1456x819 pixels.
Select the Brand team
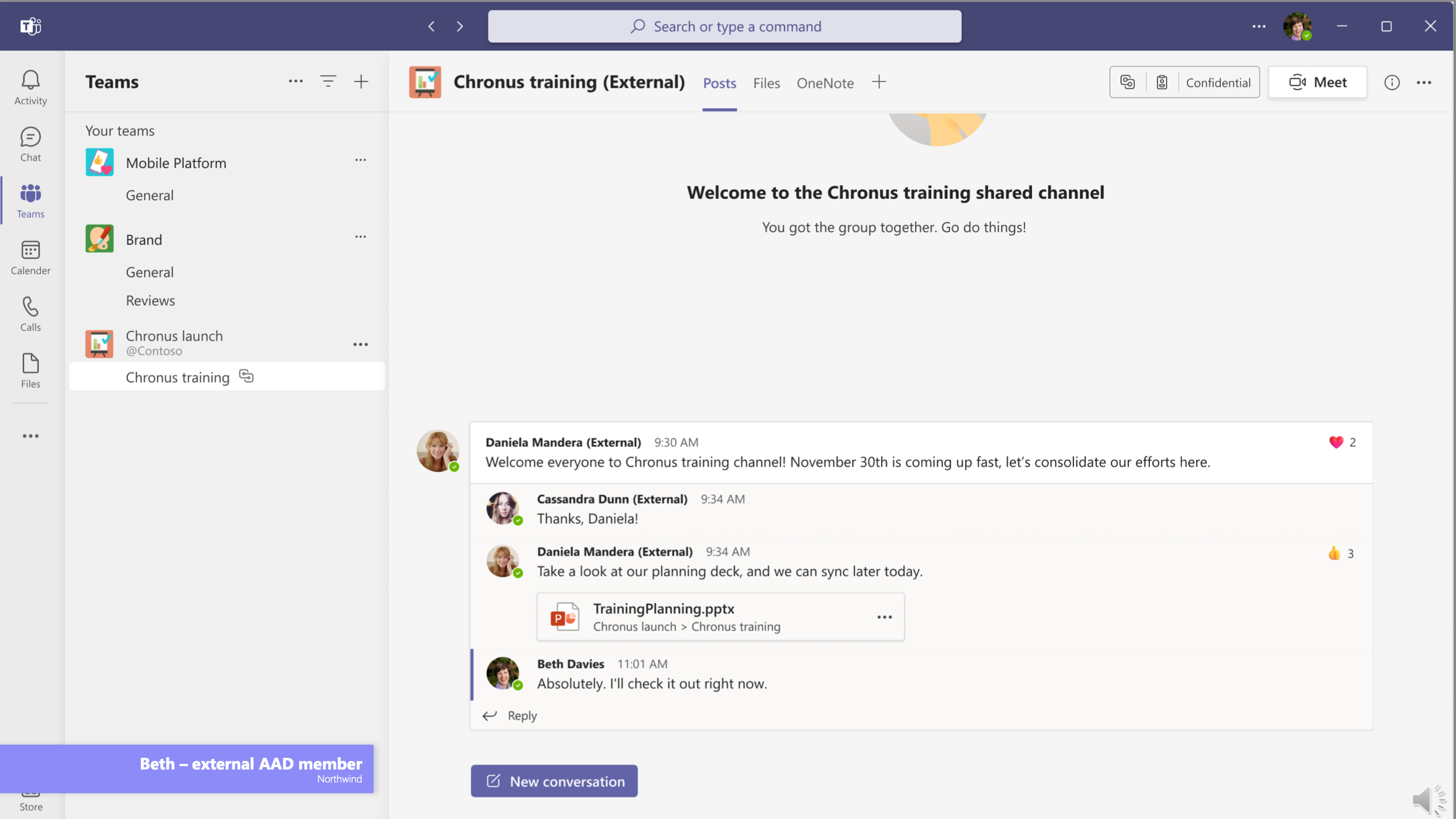(x=144, y=239)
